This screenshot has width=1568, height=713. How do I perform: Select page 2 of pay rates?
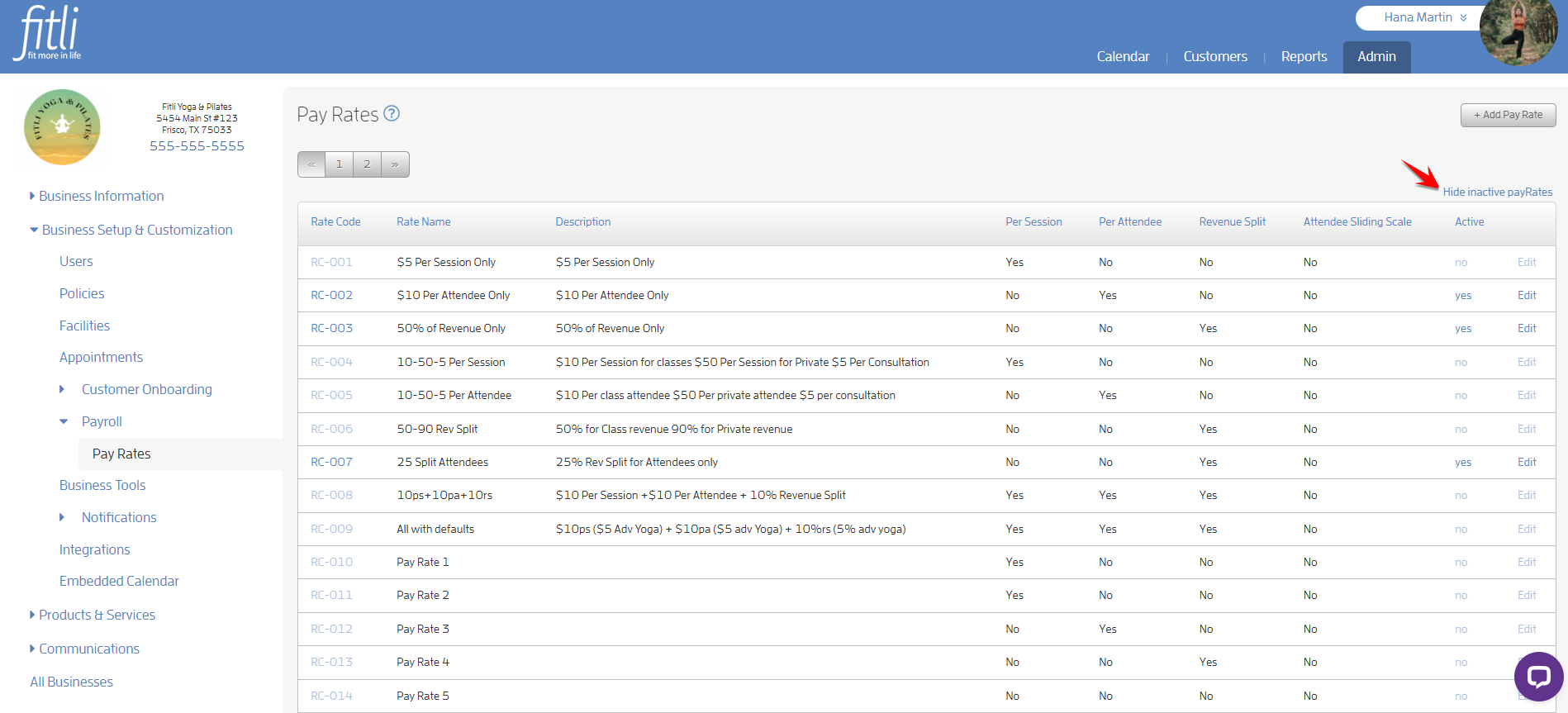pos(368,164)
